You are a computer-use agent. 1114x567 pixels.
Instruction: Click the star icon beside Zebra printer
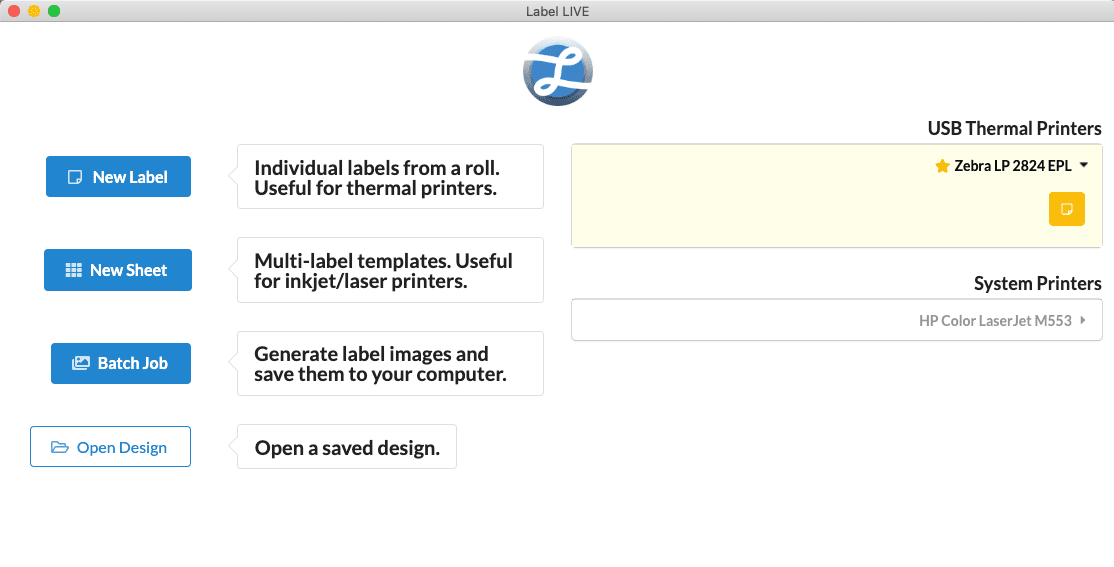[x=942, y=166]
